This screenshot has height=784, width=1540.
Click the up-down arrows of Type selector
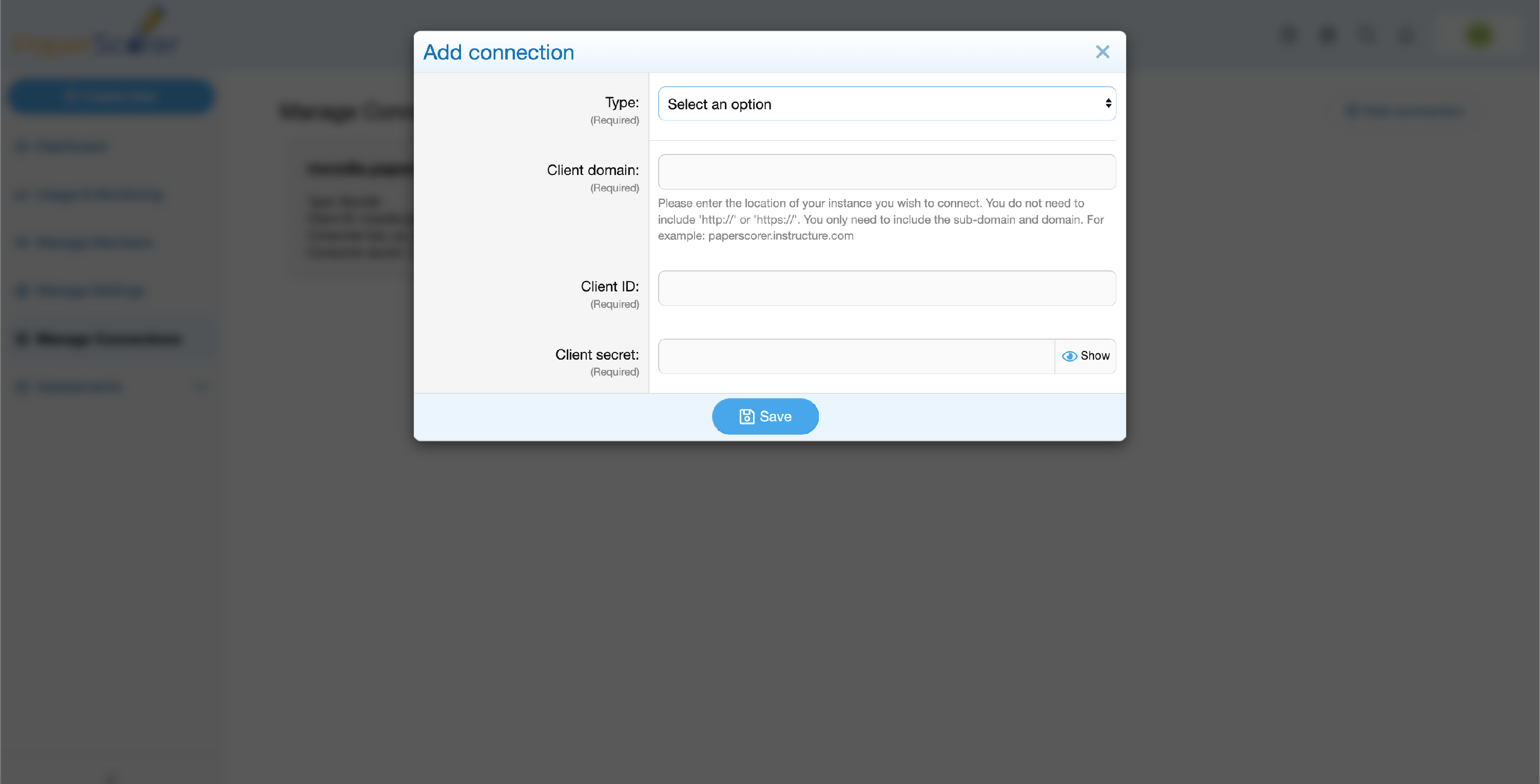coord(1108,104)
